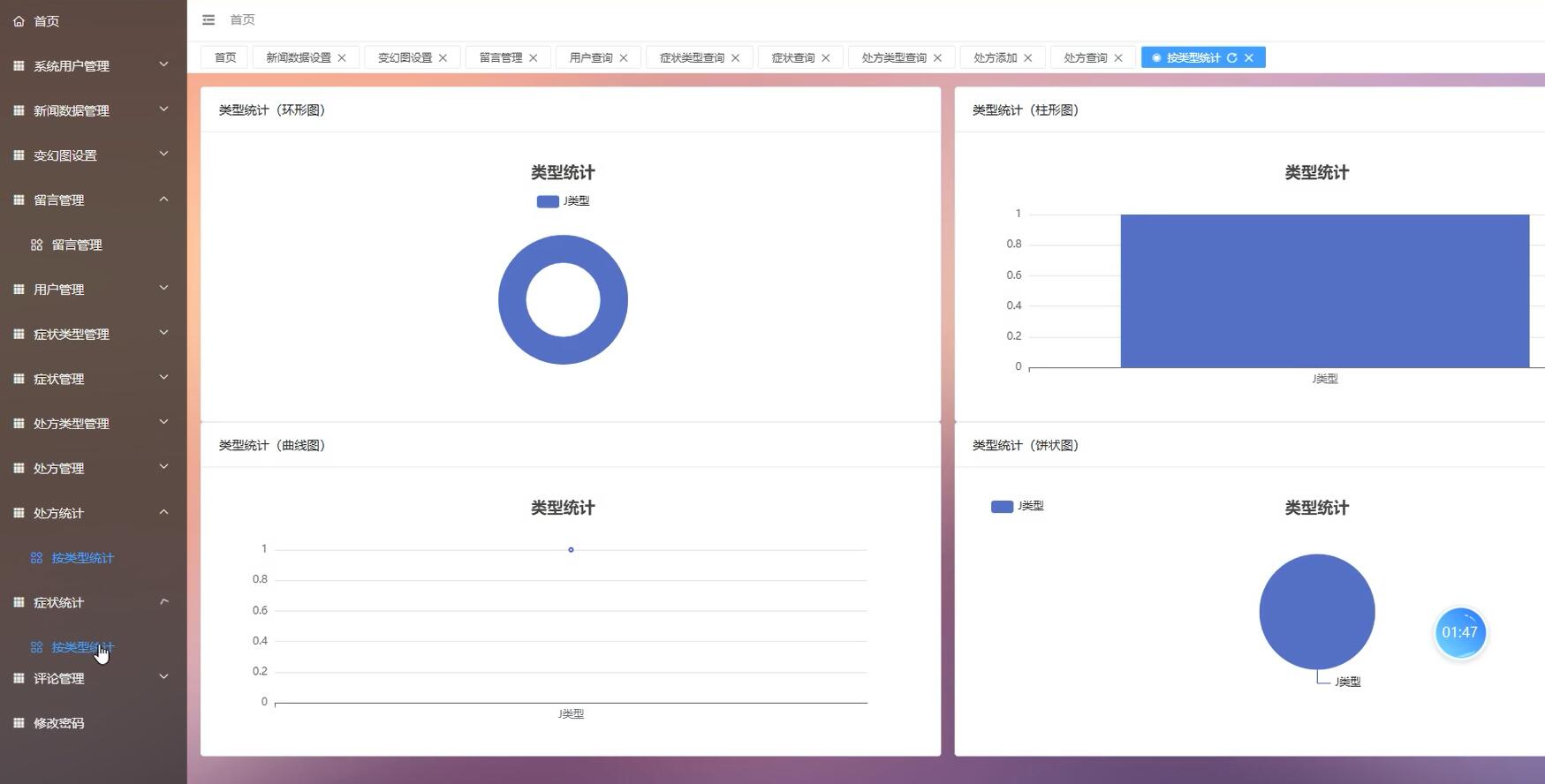The width and height of the screenshot is (1545, 784).
Task: Close the 处方查询 tab
Action: tap(1117, 57)
